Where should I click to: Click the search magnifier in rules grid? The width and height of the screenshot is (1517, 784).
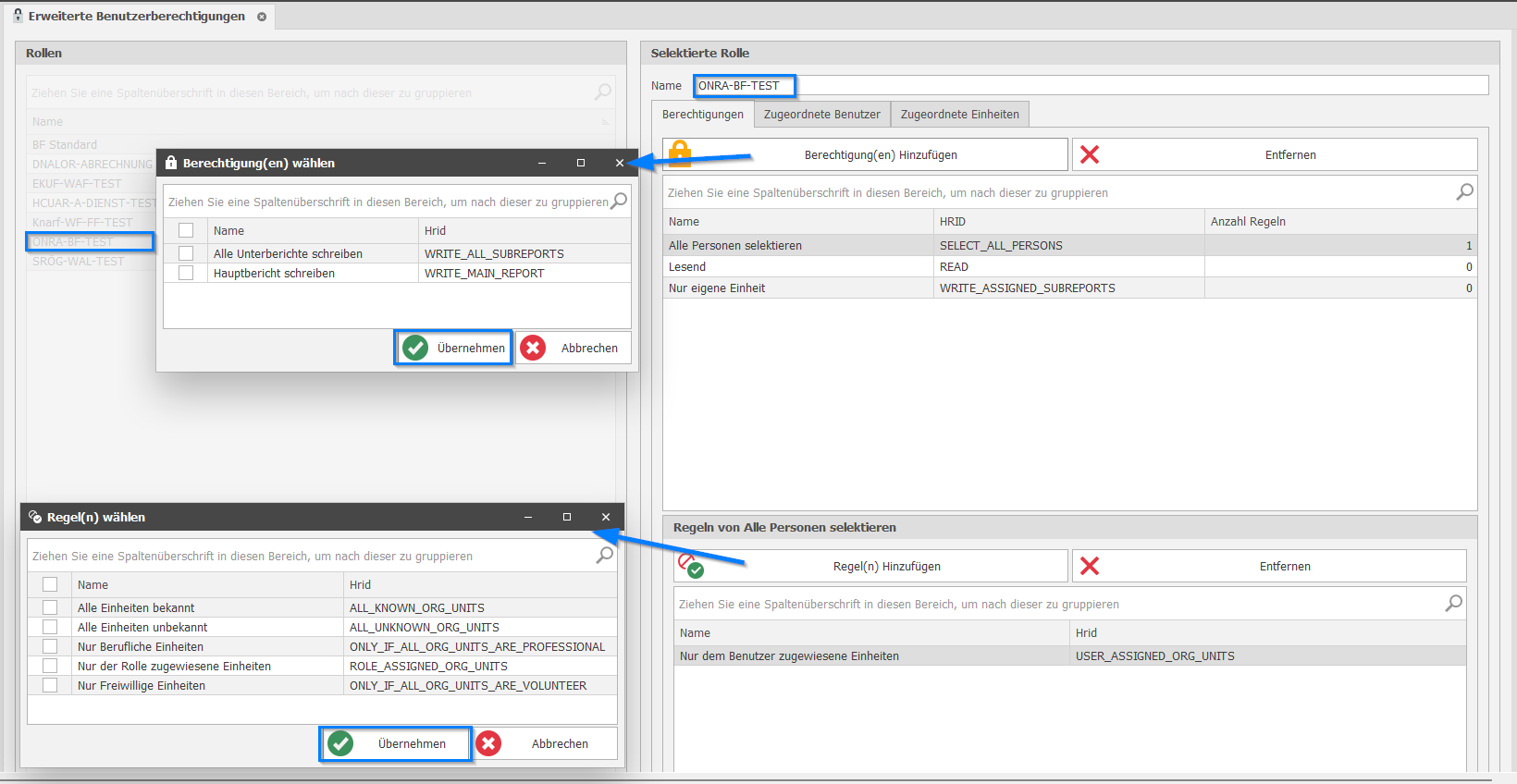[1453, 604]
